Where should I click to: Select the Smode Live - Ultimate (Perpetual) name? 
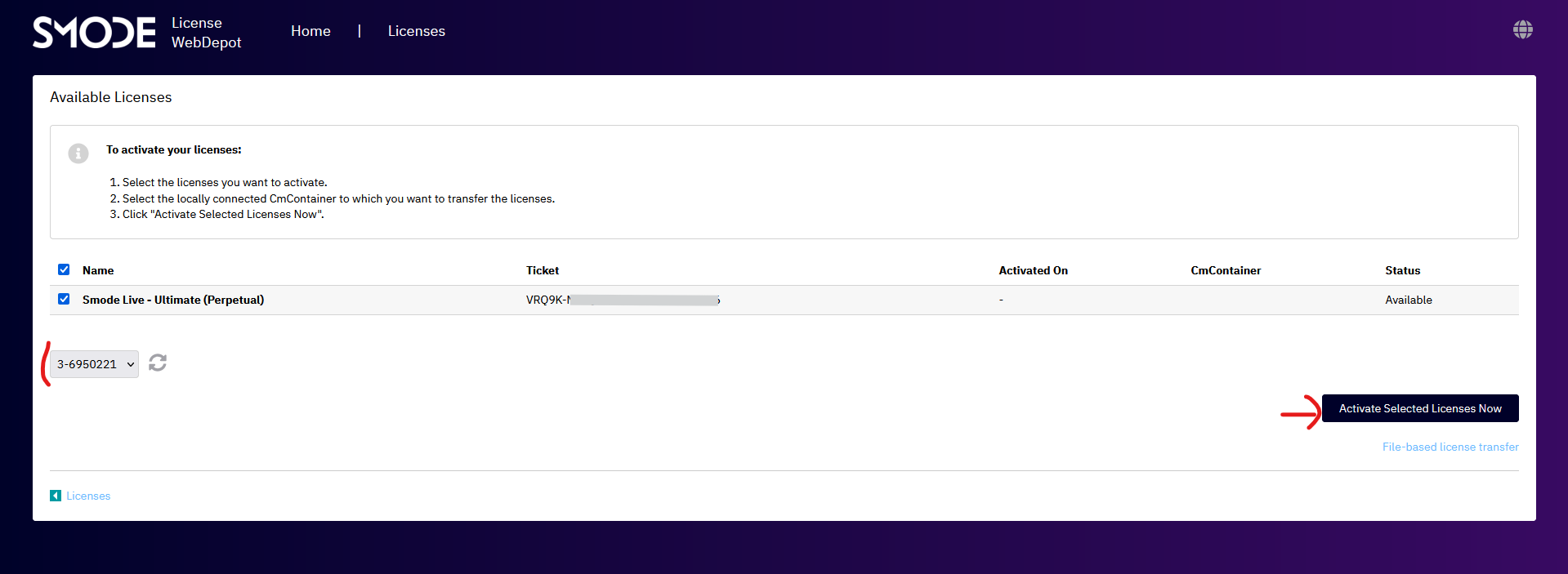[x=173, y=300]
